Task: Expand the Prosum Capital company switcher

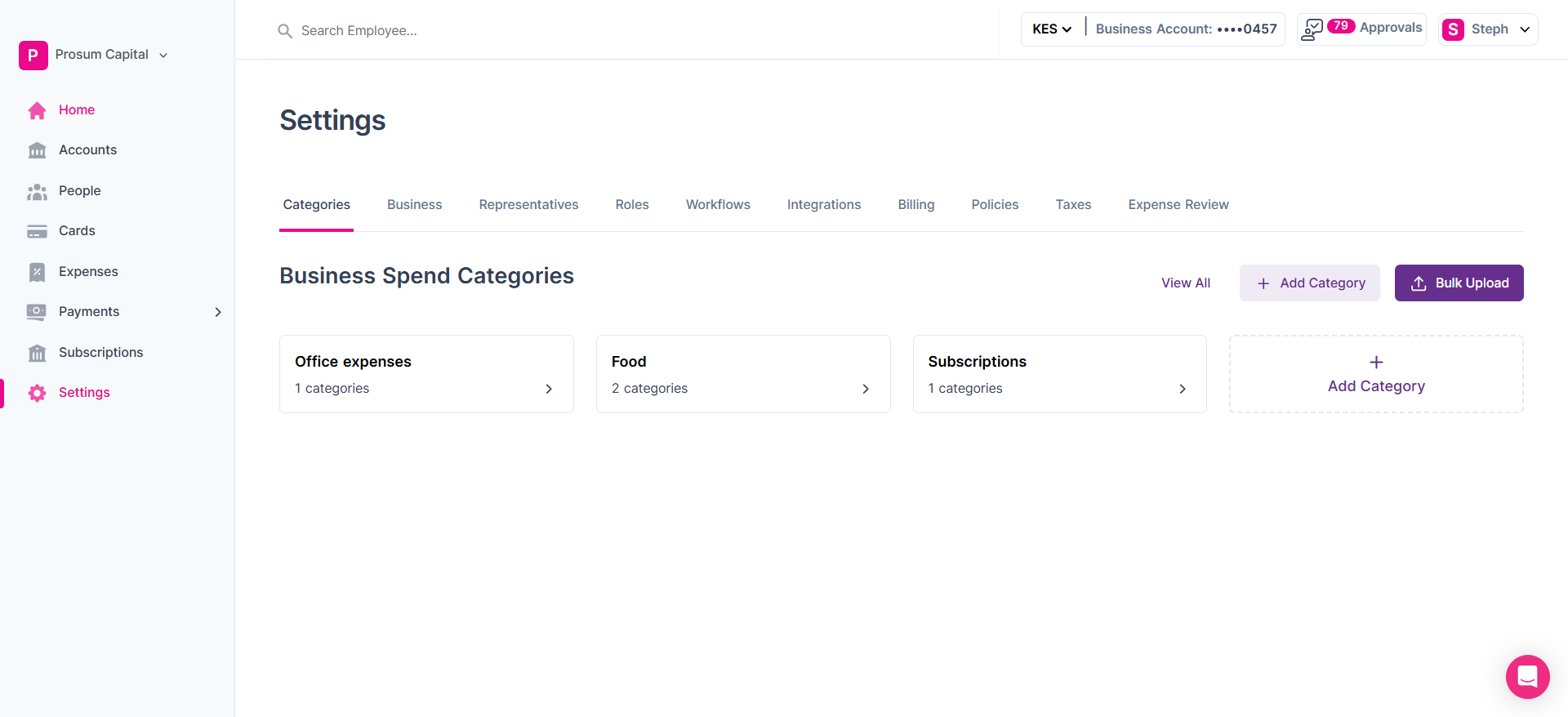Action: [x=163, y=56]
